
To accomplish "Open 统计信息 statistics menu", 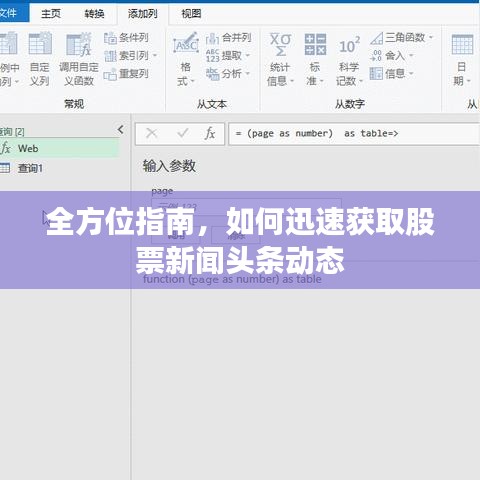I will click(280, 59).
